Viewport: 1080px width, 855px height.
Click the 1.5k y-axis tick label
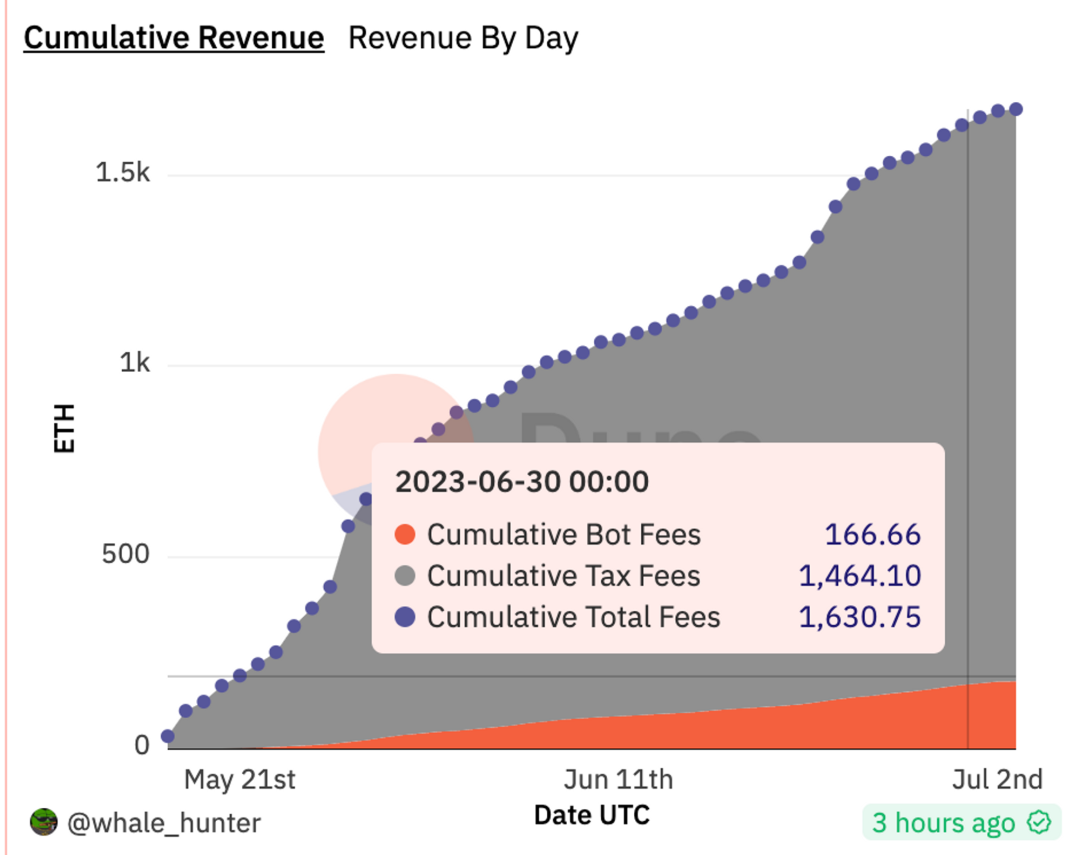click(122, 172)
